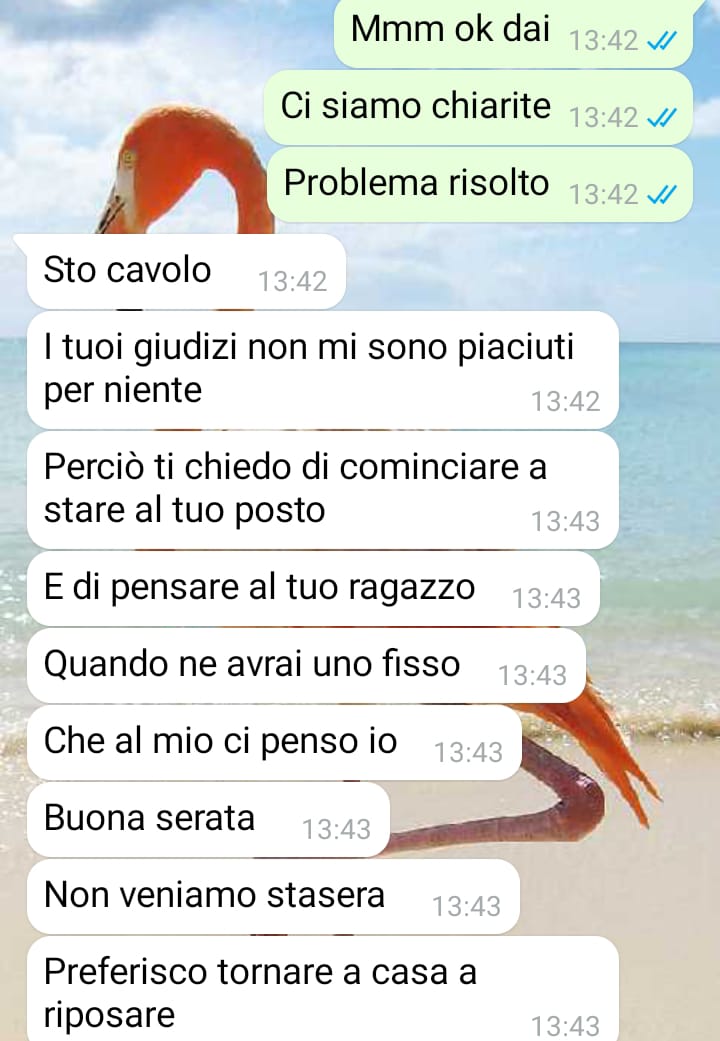
Task: Tap the "Problema risolto" message bubble
Action: pyautogui.click(x=480, y=185)
